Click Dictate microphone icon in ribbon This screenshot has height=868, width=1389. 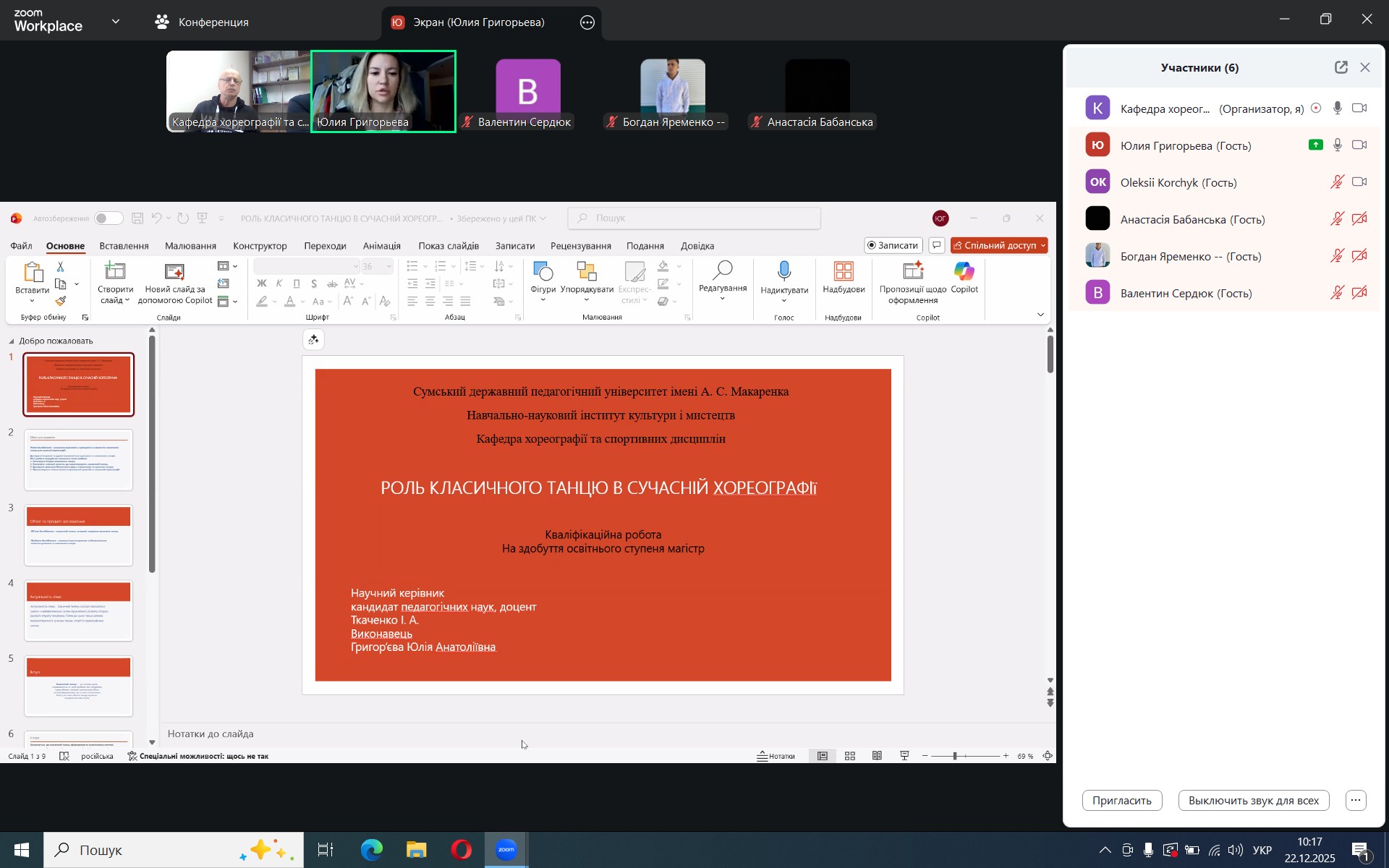coord(784,272)
